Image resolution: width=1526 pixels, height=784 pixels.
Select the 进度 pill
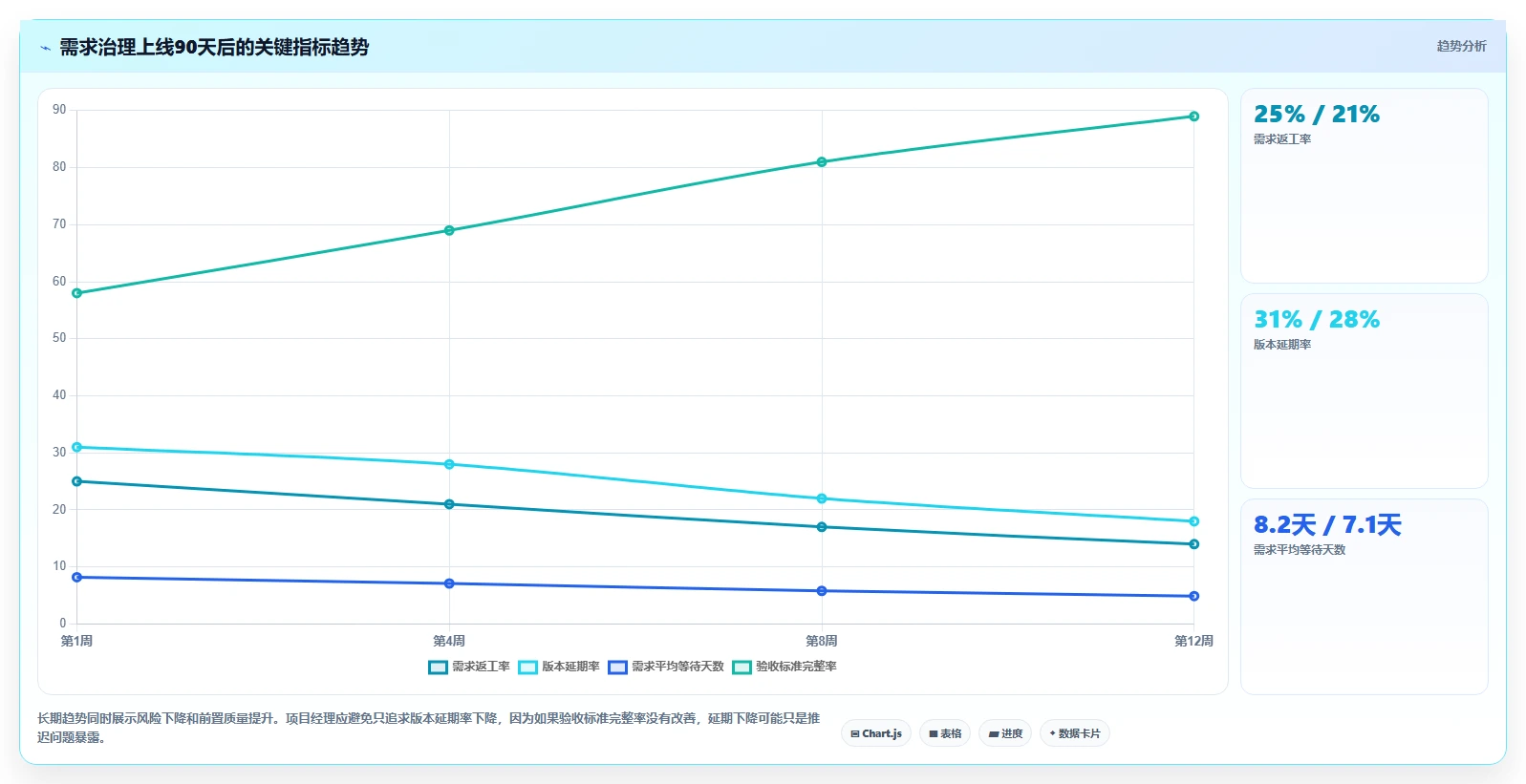coord(1005,733)
